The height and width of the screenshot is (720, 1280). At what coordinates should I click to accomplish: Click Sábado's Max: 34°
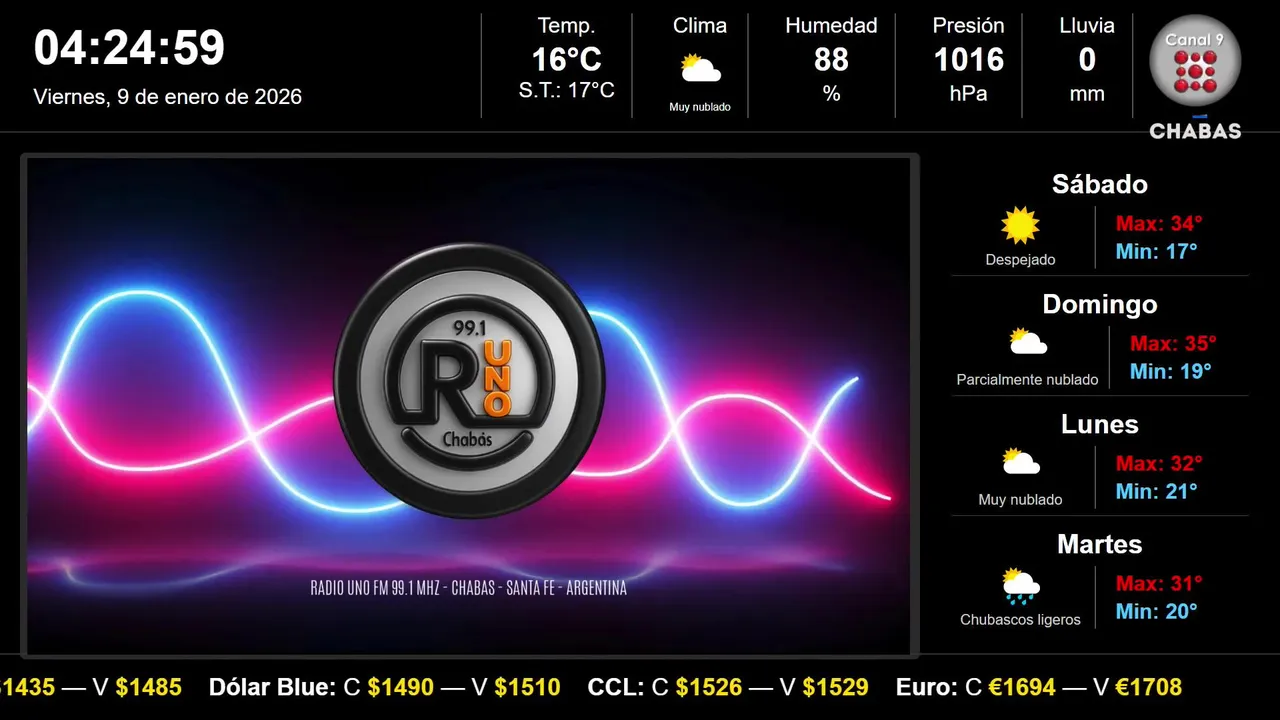[x=1159, y=224]
